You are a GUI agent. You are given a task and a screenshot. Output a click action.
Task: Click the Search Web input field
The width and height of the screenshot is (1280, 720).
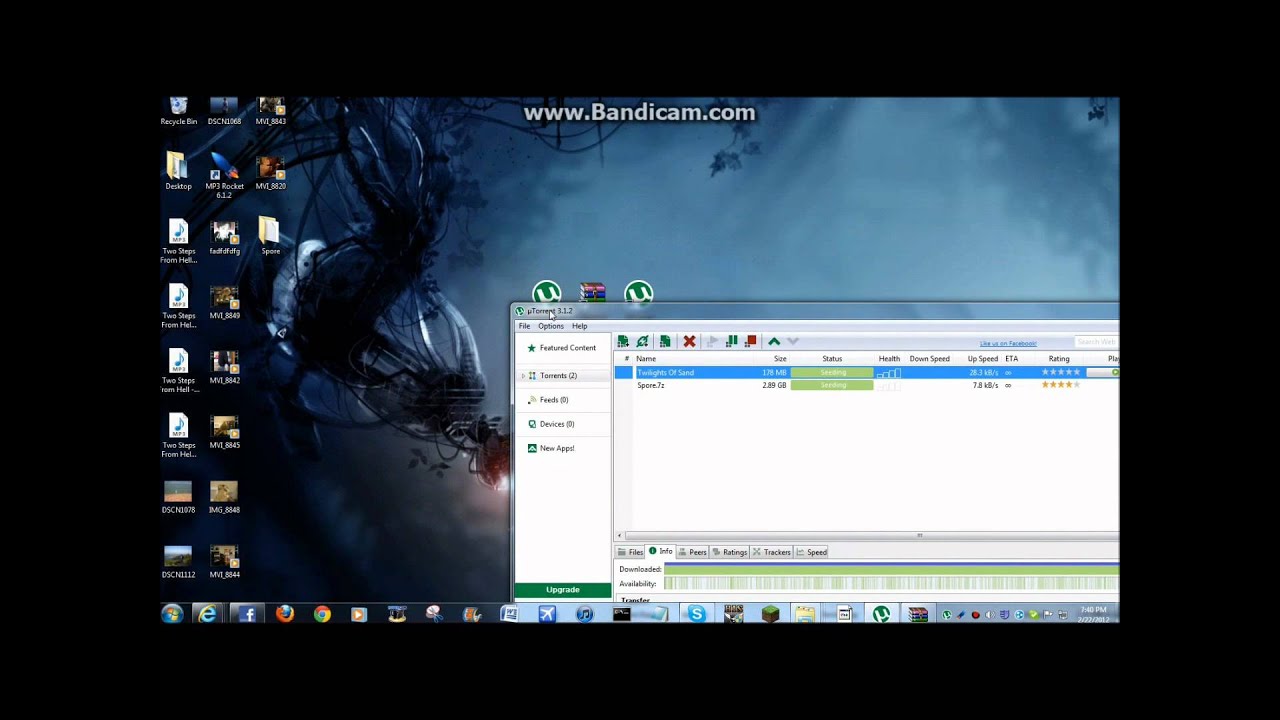coord(1096,342)
